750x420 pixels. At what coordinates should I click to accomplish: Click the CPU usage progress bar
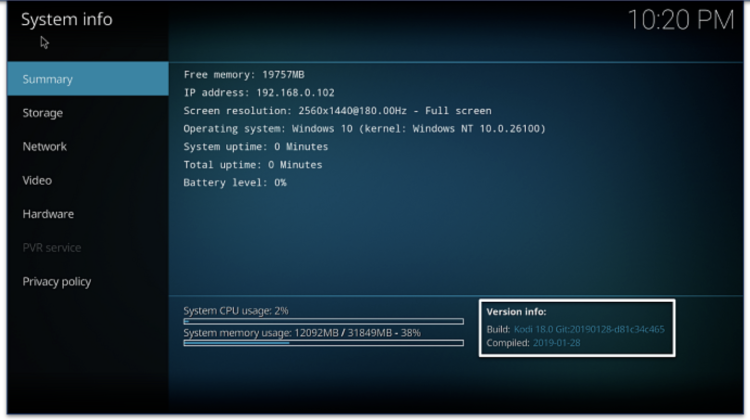(x=323, y=321)
